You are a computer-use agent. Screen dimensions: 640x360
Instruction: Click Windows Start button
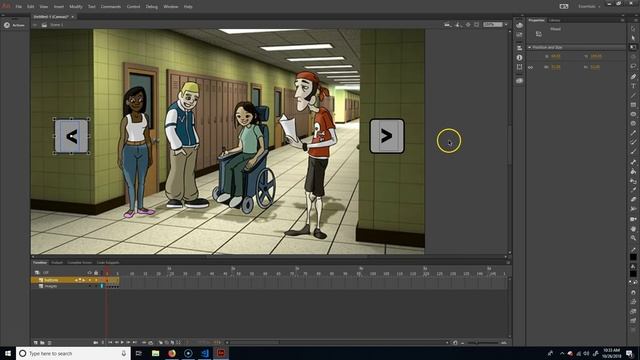pos(8,353)
